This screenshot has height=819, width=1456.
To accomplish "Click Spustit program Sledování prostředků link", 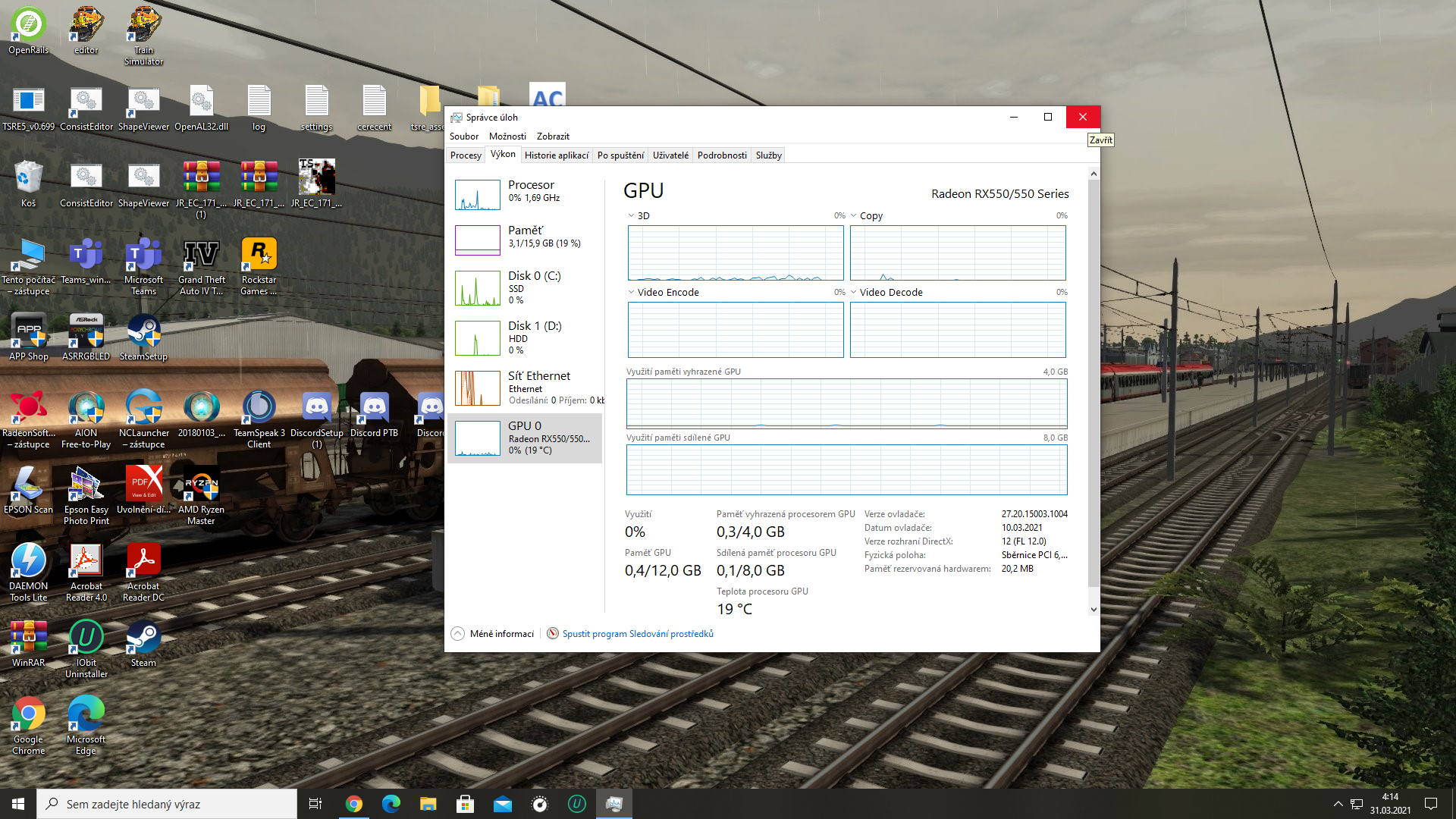I will [637, 634].
